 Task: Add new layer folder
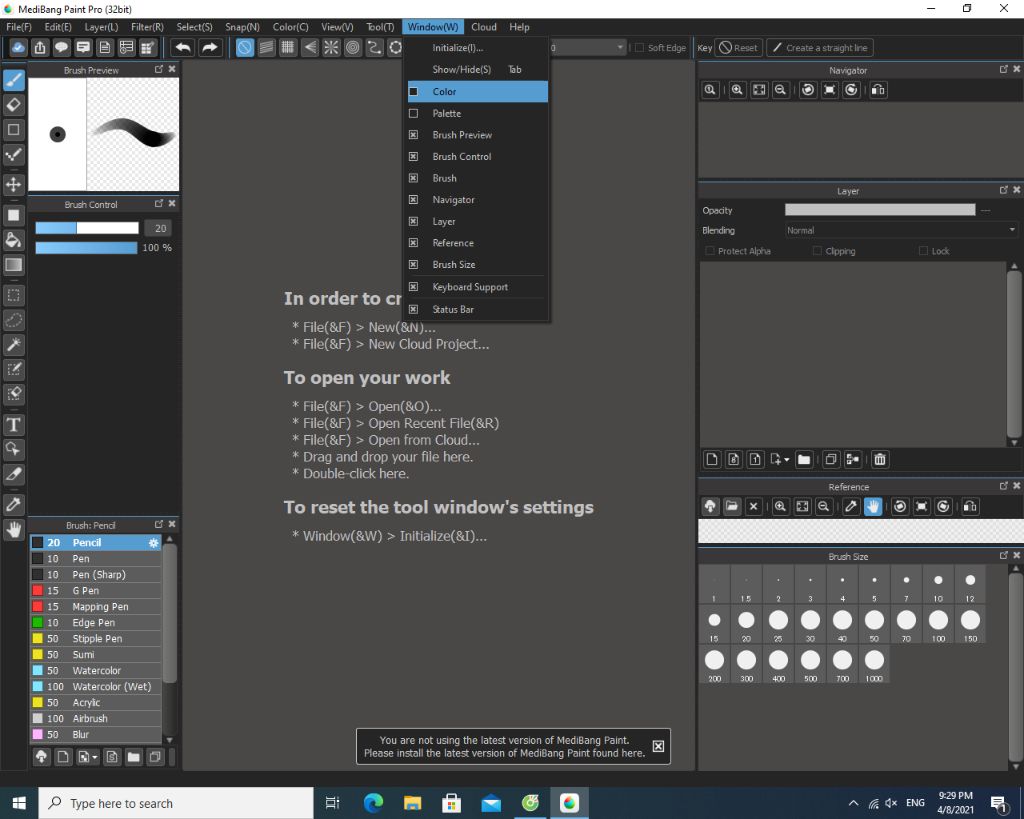click(x=804, y=460)
